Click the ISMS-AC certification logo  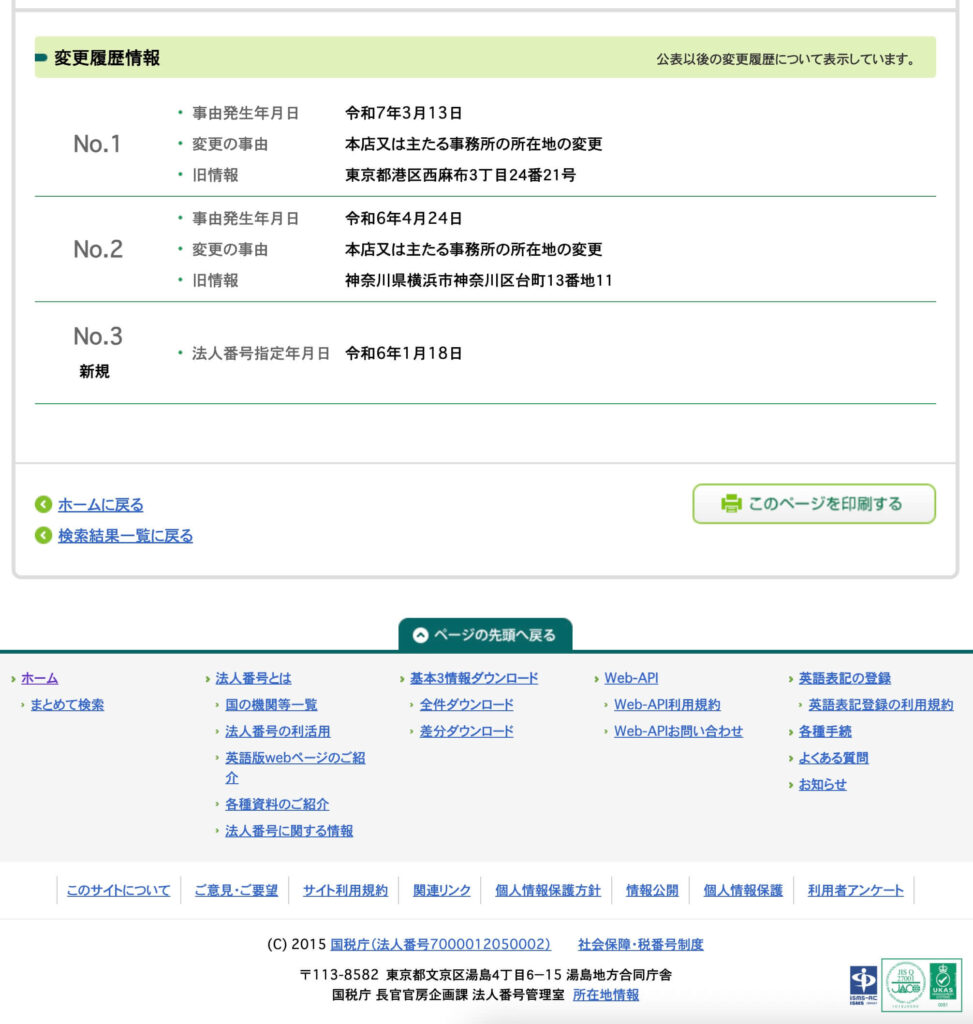(x=863, y=985)
